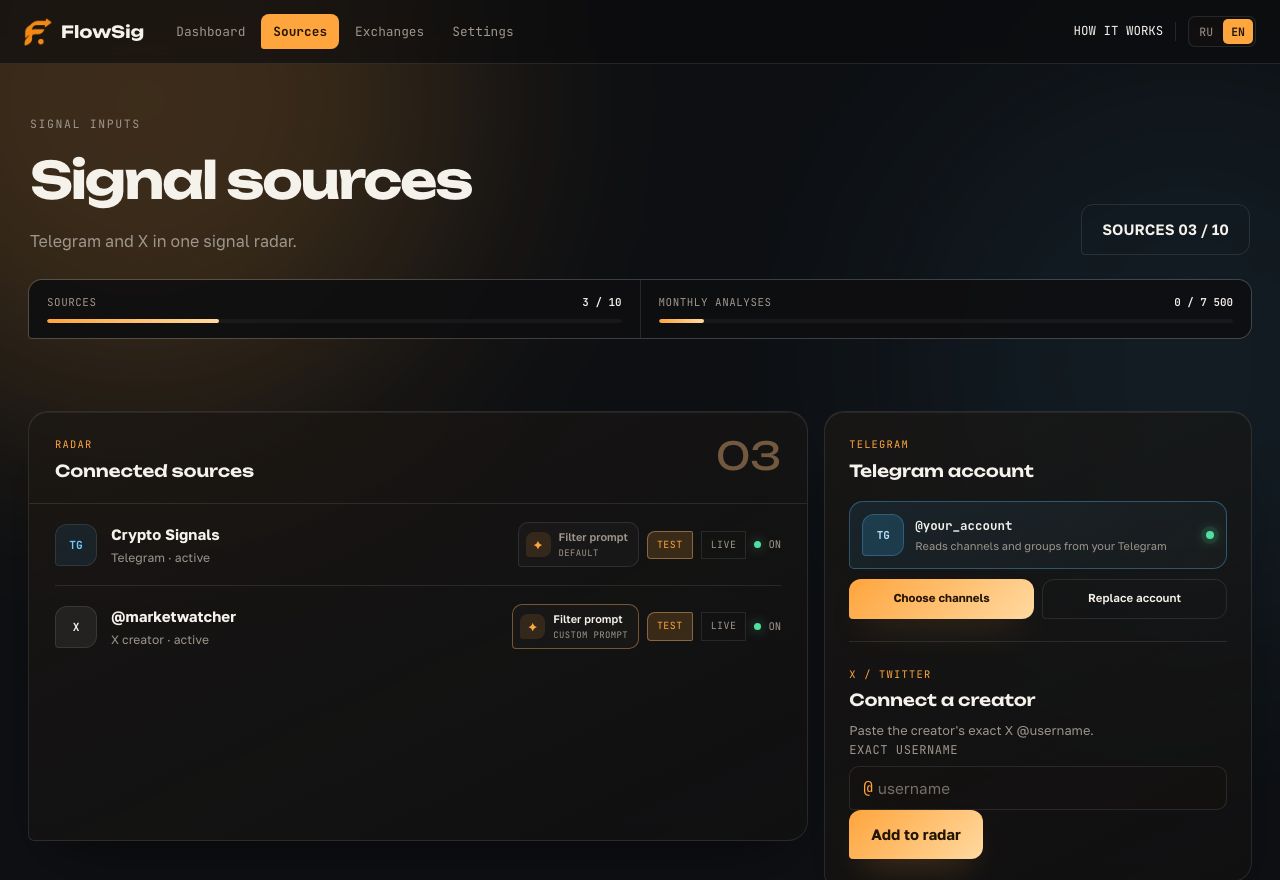Switch Crypto Signals to LIVE mode
Image resolution: width=1280 pixels, height=880 pixels.
[x=723, y=545]
